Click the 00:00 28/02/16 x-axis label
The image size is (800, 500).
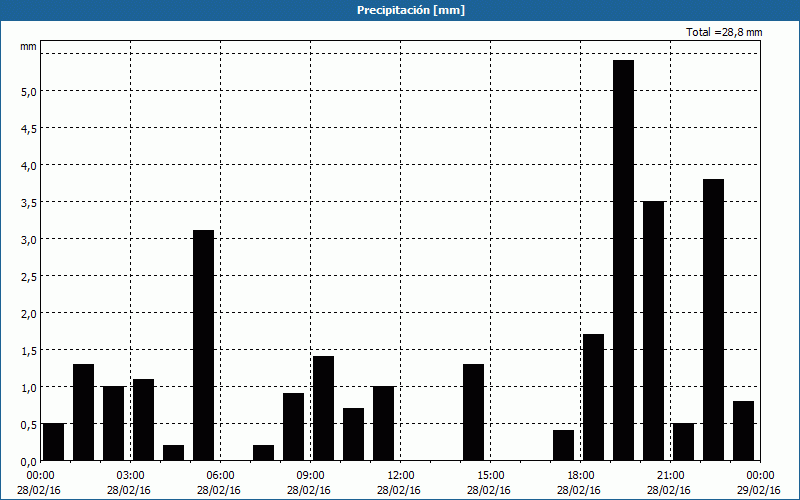40,483
